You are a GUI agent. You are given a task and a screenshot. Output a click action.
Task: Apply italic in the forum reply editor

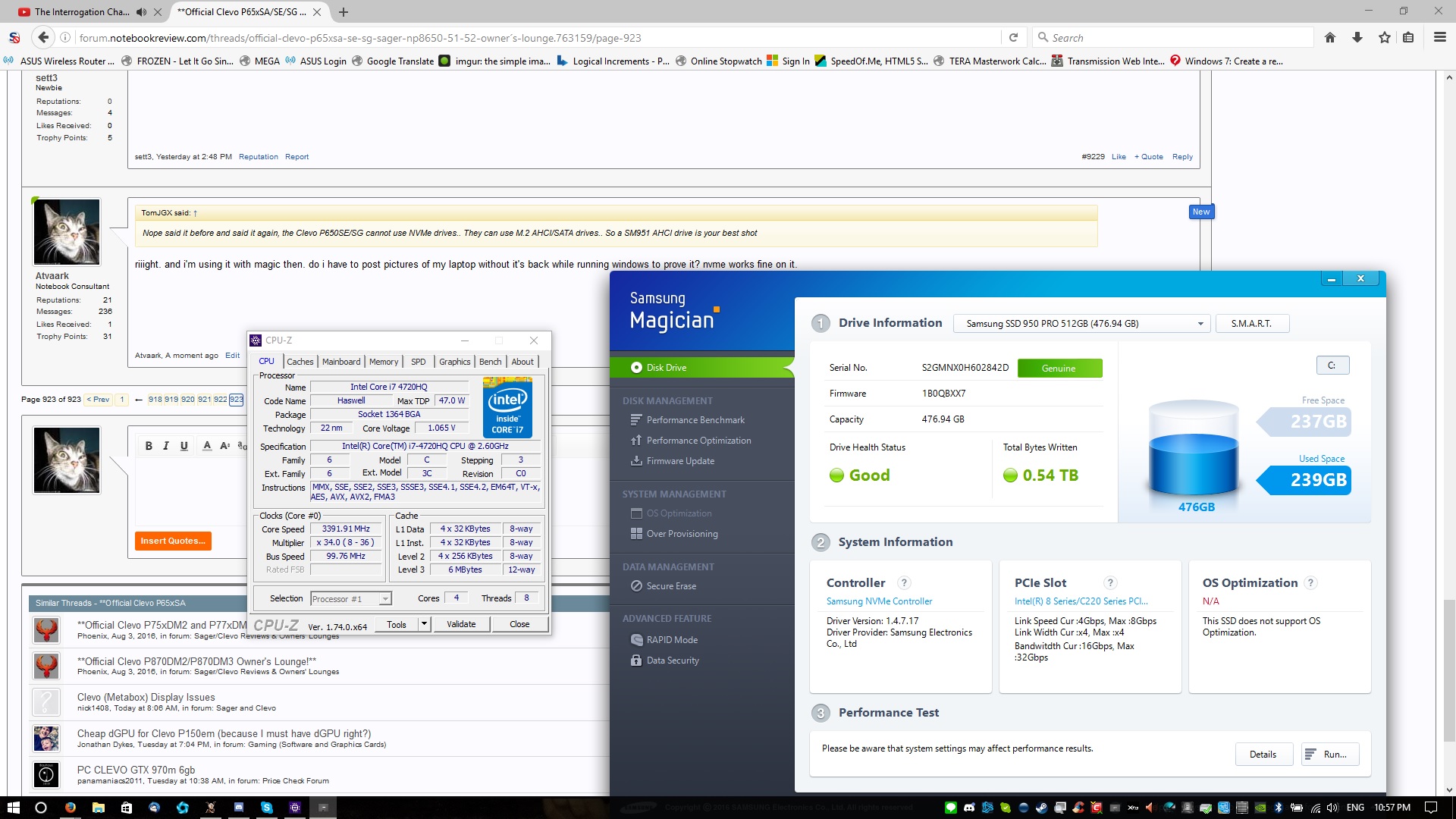[166, 446]
